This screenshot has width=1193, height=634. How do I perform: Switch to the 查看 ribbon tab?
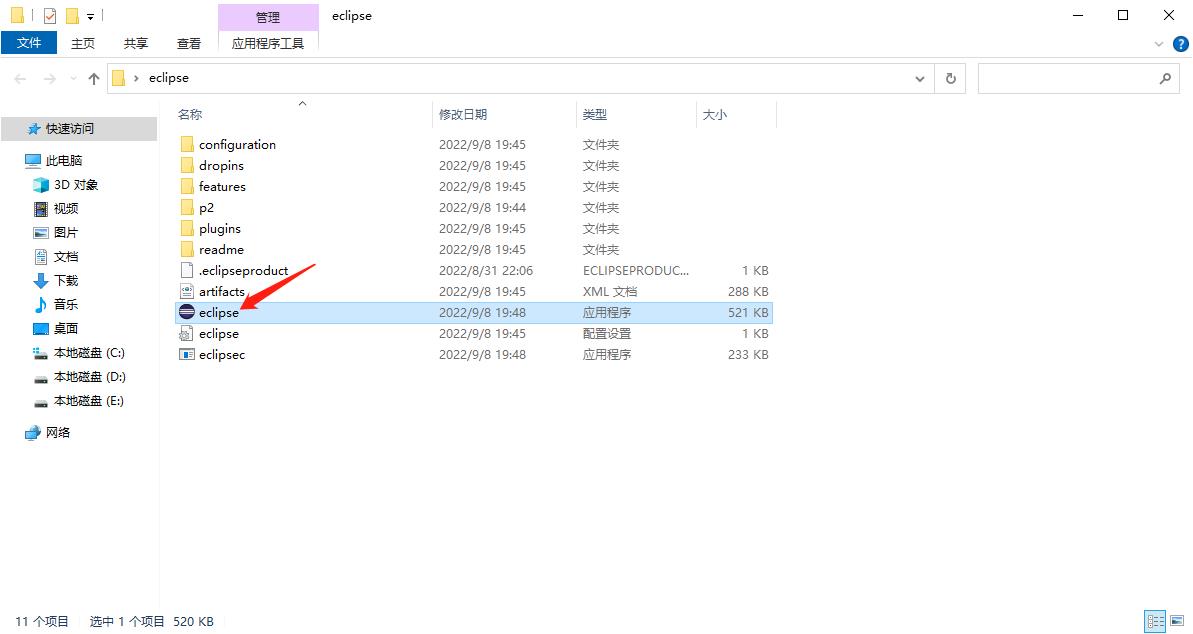point(188,43)
